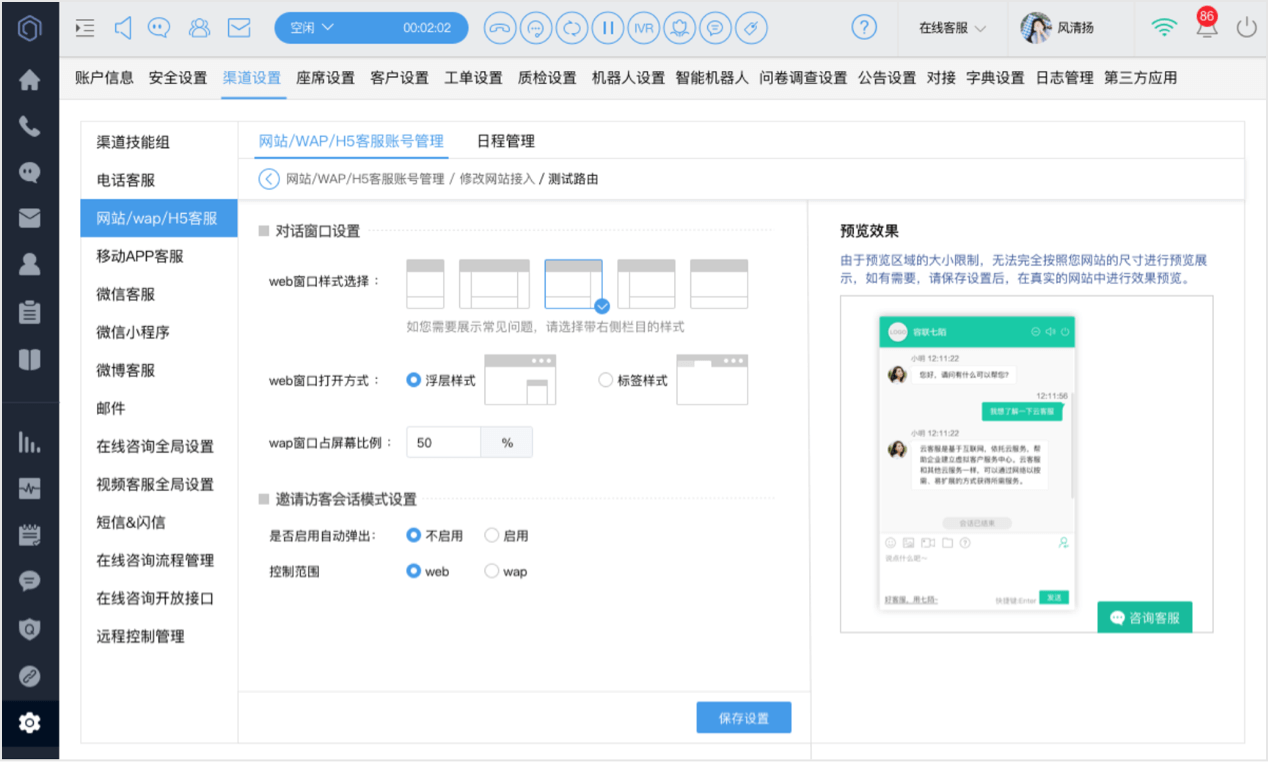Open the home icon in left sidebar
The image size is (1268, 762).
click(30, 81)
